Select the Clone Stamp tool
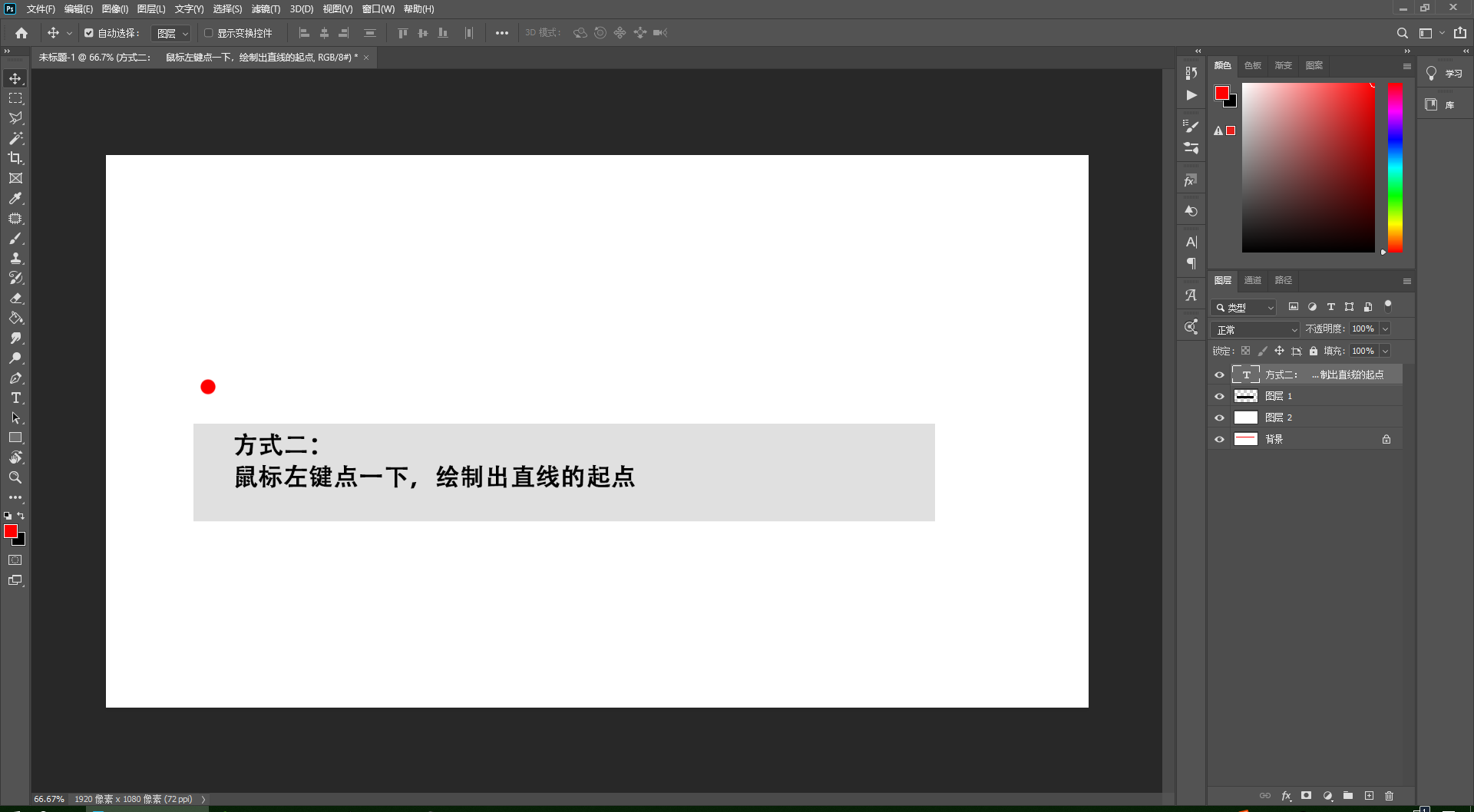1474x812 pixels. (15, 258)
